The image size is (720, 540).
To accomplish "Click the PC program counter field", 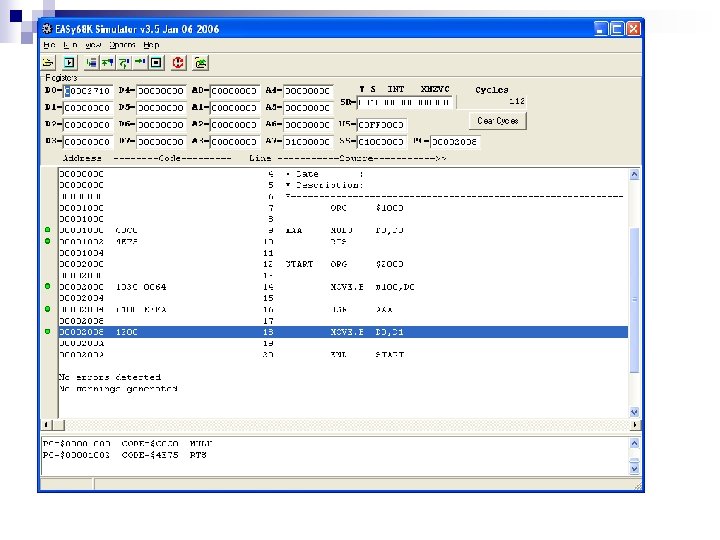I will coord(455,142).
